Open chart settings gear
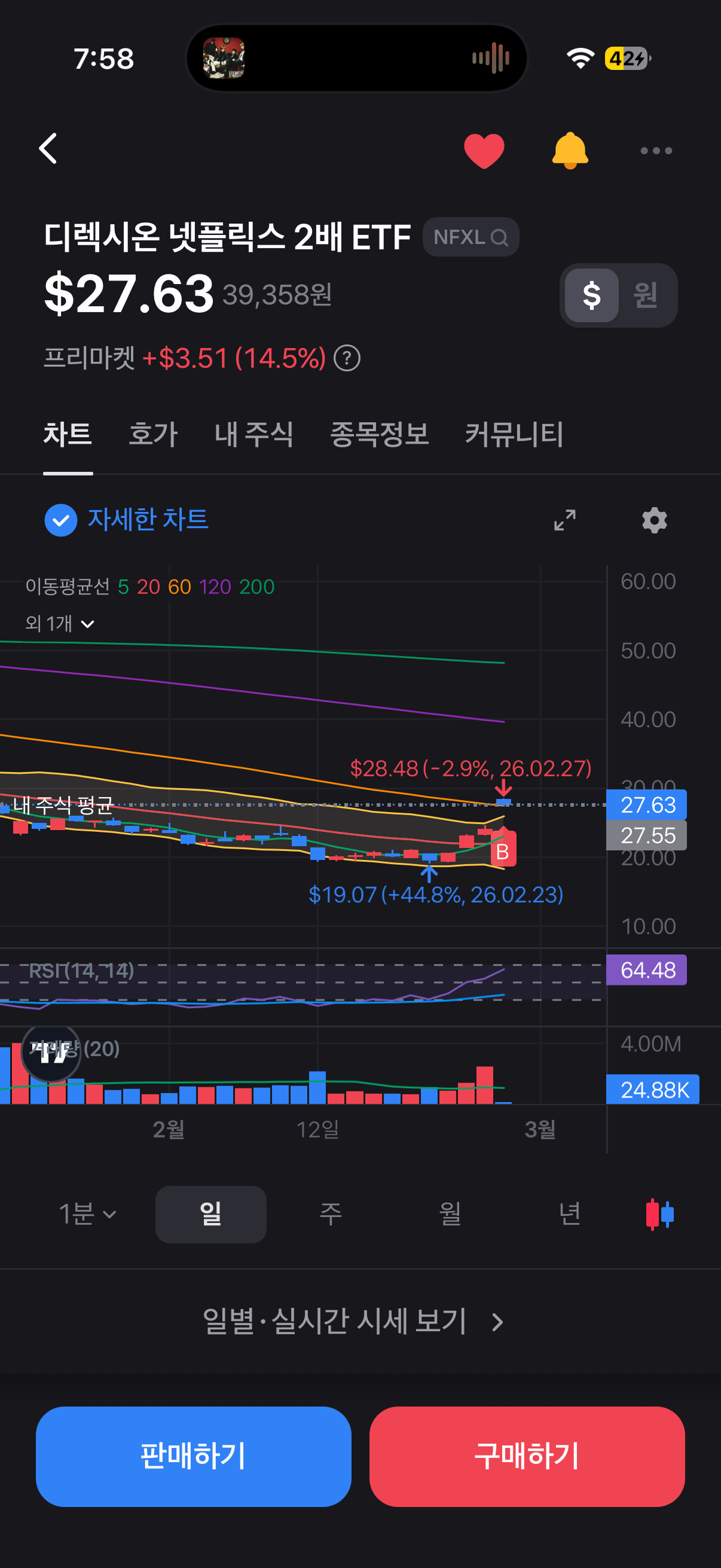Viewport: 721px width, 1568px height. (655, 520)
